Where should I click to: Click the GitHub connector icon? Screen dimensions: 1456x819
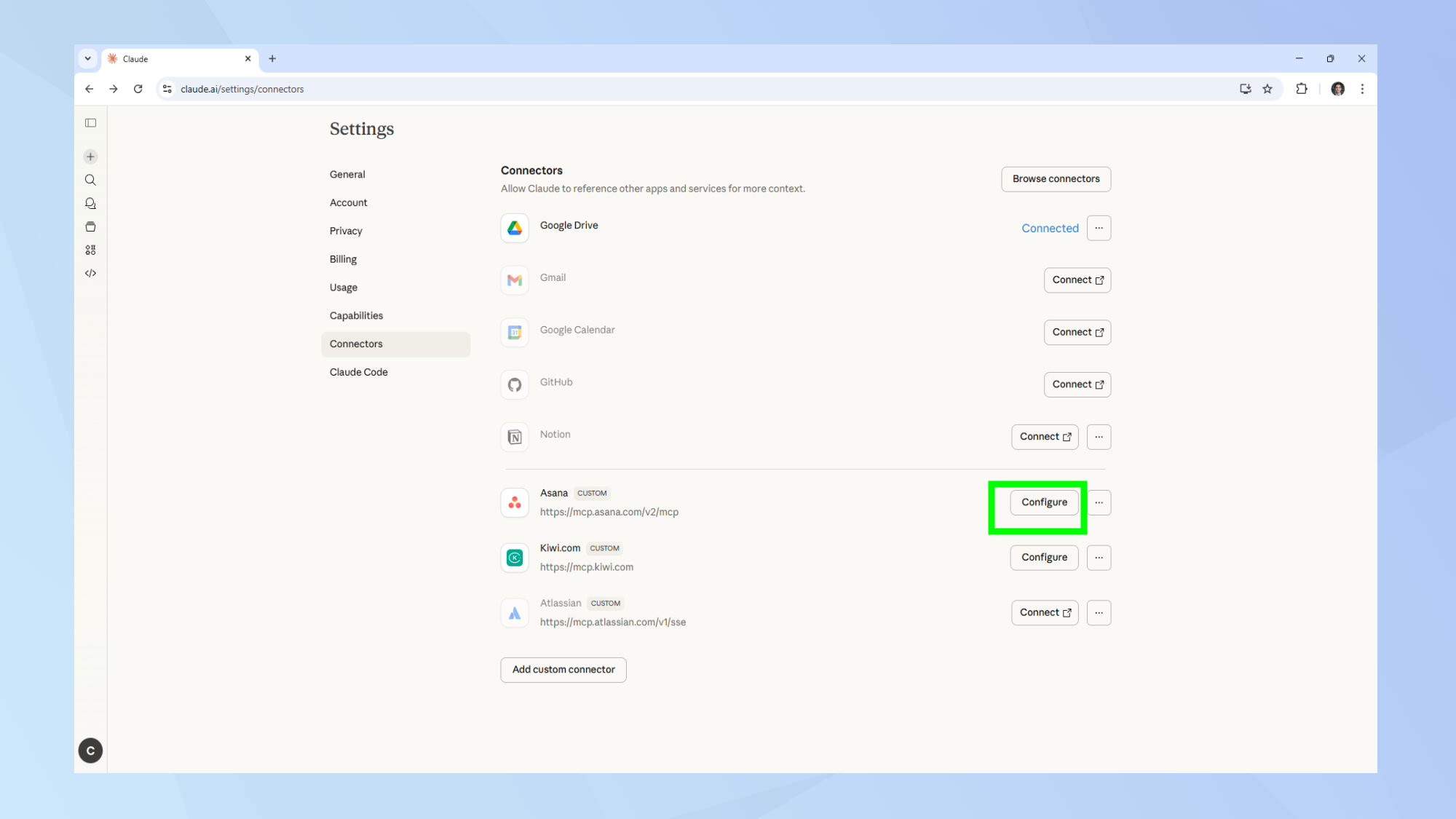515,384
